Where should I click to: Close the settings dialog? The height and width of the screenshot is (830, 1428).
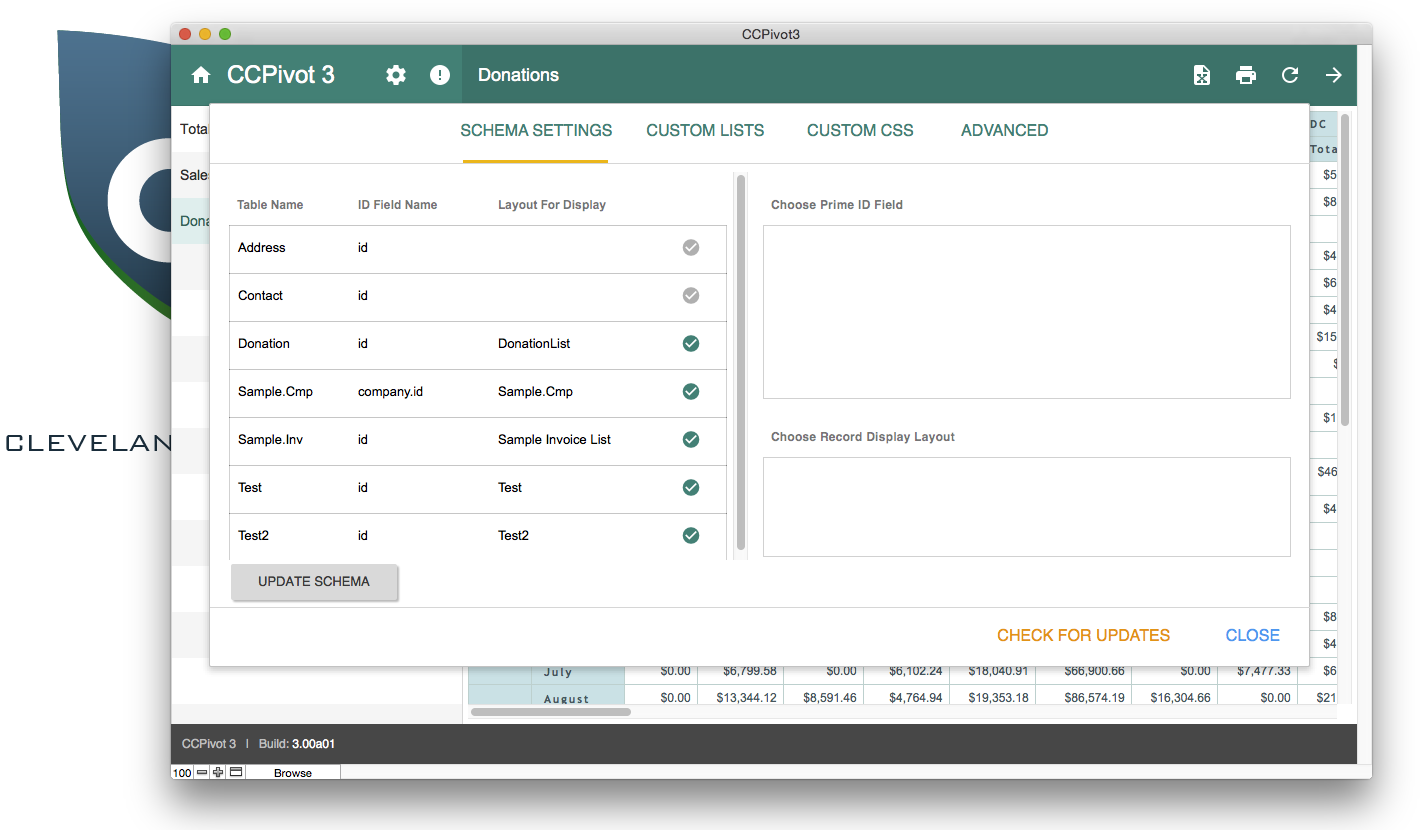(1253, 636)
